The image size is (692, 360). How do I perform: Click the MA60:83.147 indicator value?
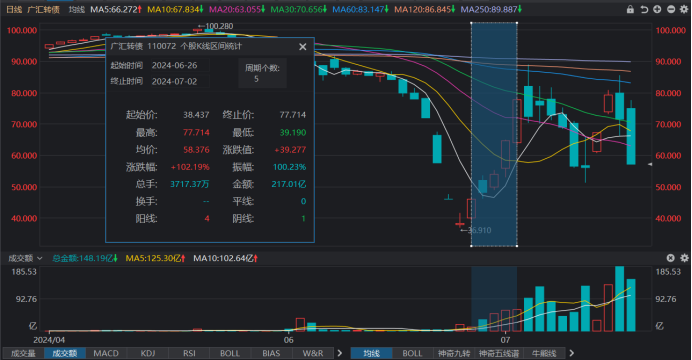[361, 9]
